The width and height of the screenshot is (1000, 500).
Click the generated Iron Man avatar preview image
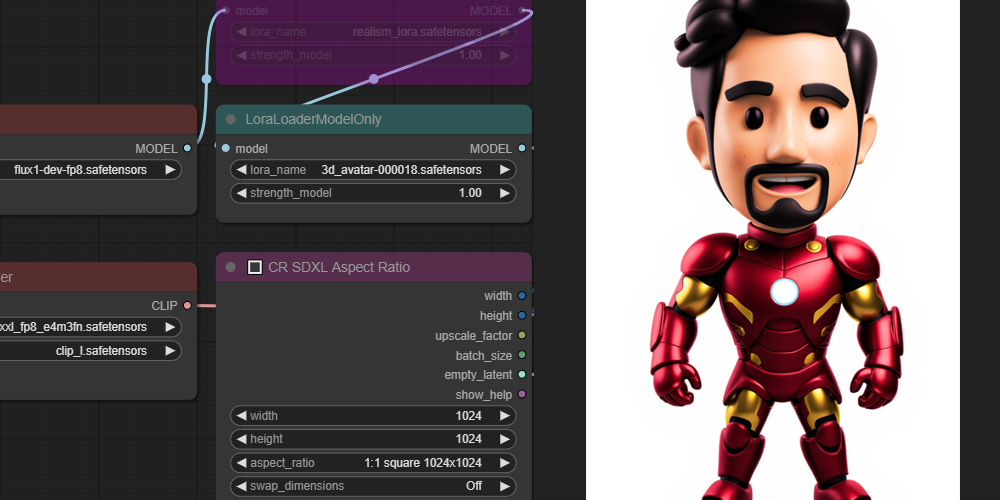click(772, 250)
